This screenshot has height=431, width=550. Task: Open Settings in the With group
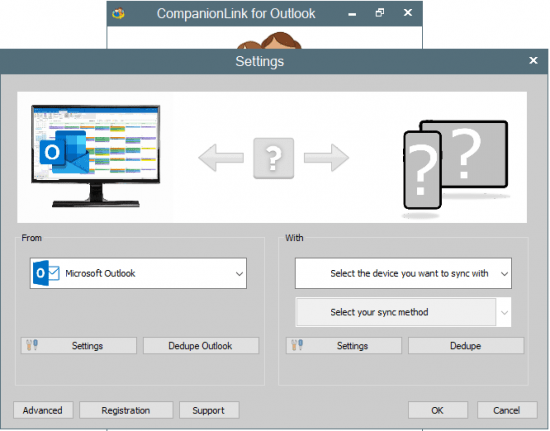[x=344, y=346]
